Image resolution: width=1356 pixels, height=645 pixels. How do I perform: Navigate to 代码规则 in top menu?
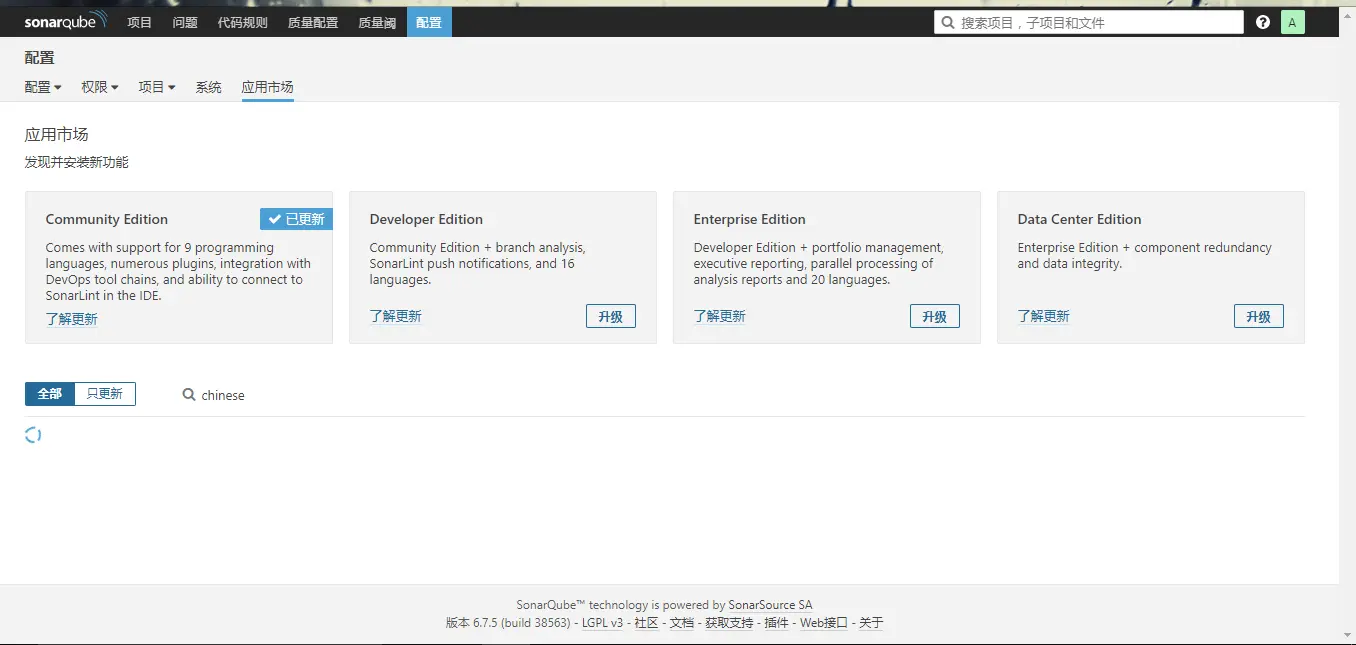pyautogui.click(x=241, y=21)
